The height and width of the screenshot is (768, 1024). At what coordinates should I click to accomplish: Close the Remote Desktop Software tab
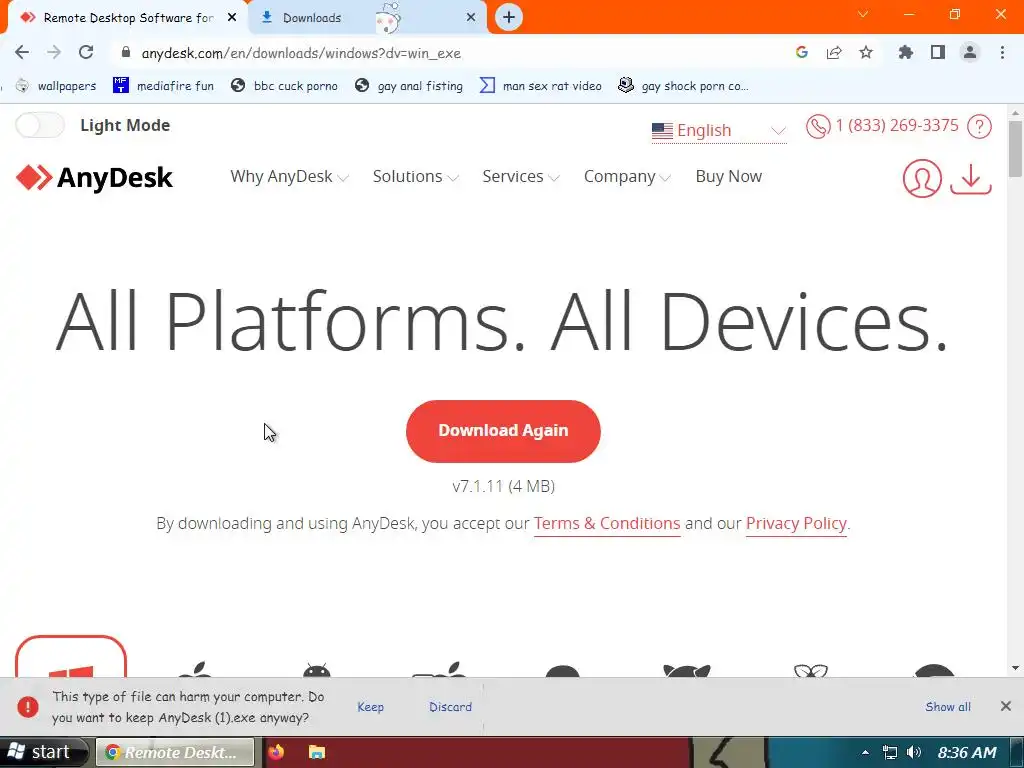232,18
